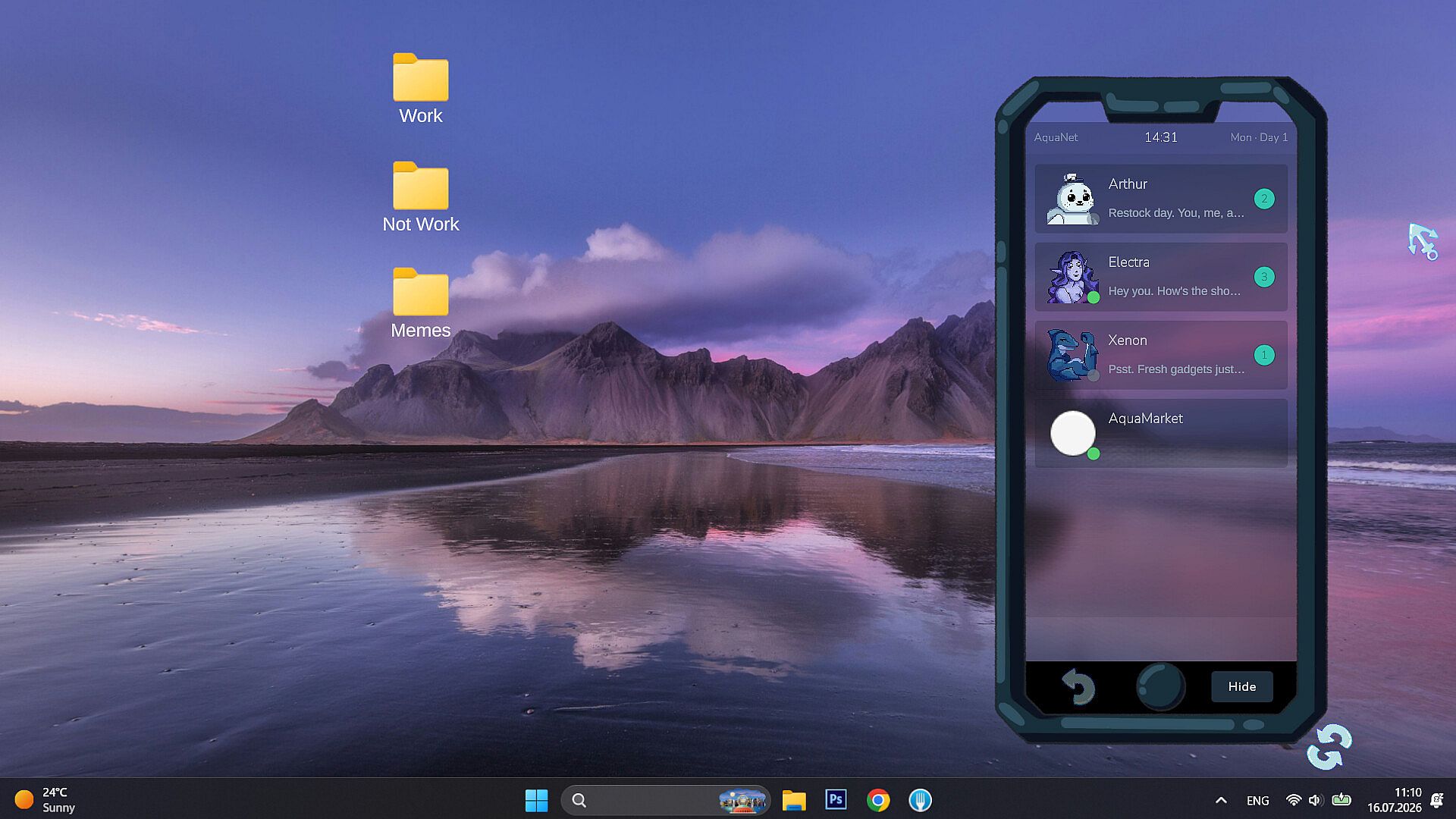Open the AquaMarket contact

coord(1161,433)
